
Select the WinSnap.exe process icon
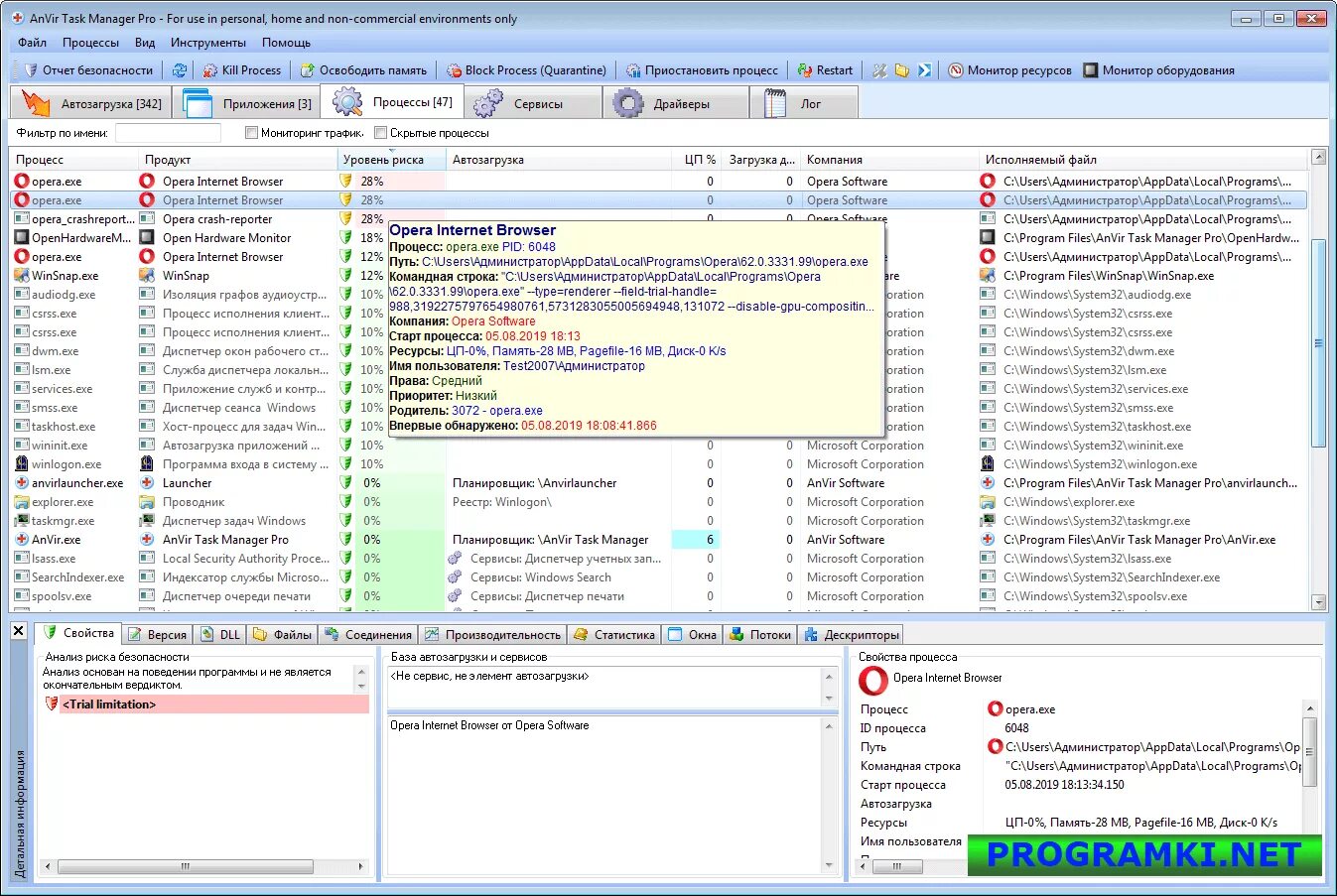click(22, 276)
